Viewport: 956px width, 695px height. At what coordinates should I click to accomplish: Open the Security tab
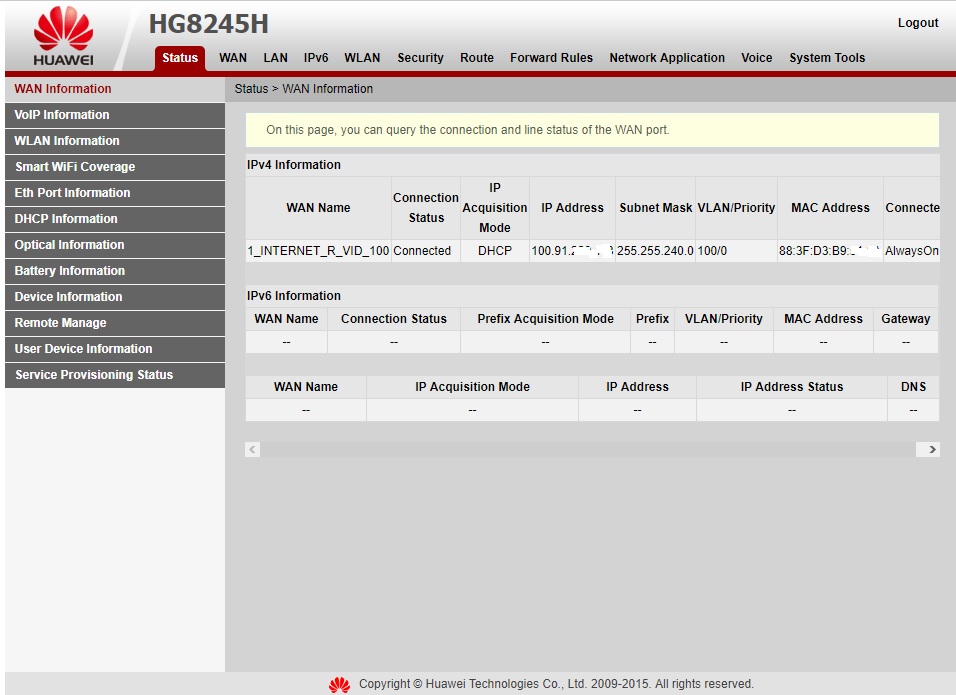[420, 58]
